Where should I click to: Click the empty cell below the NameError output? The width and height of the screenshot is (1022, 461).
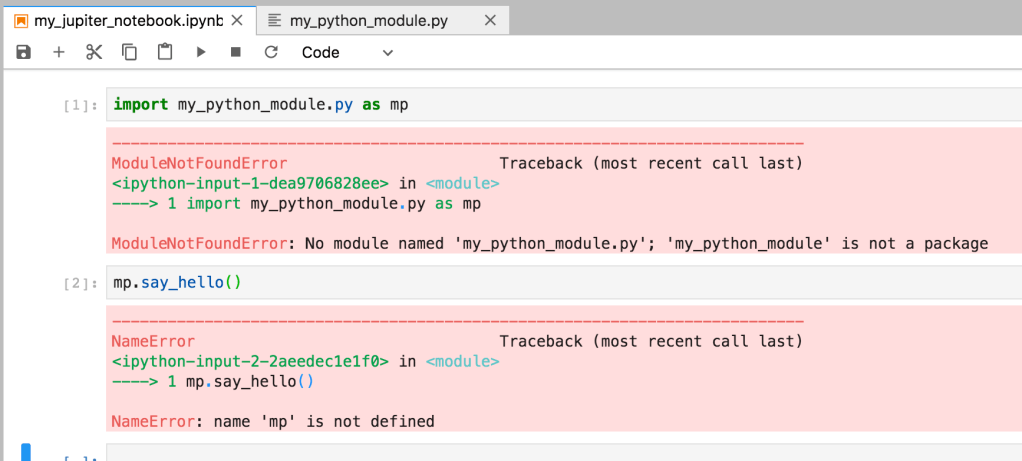(564, 453)
